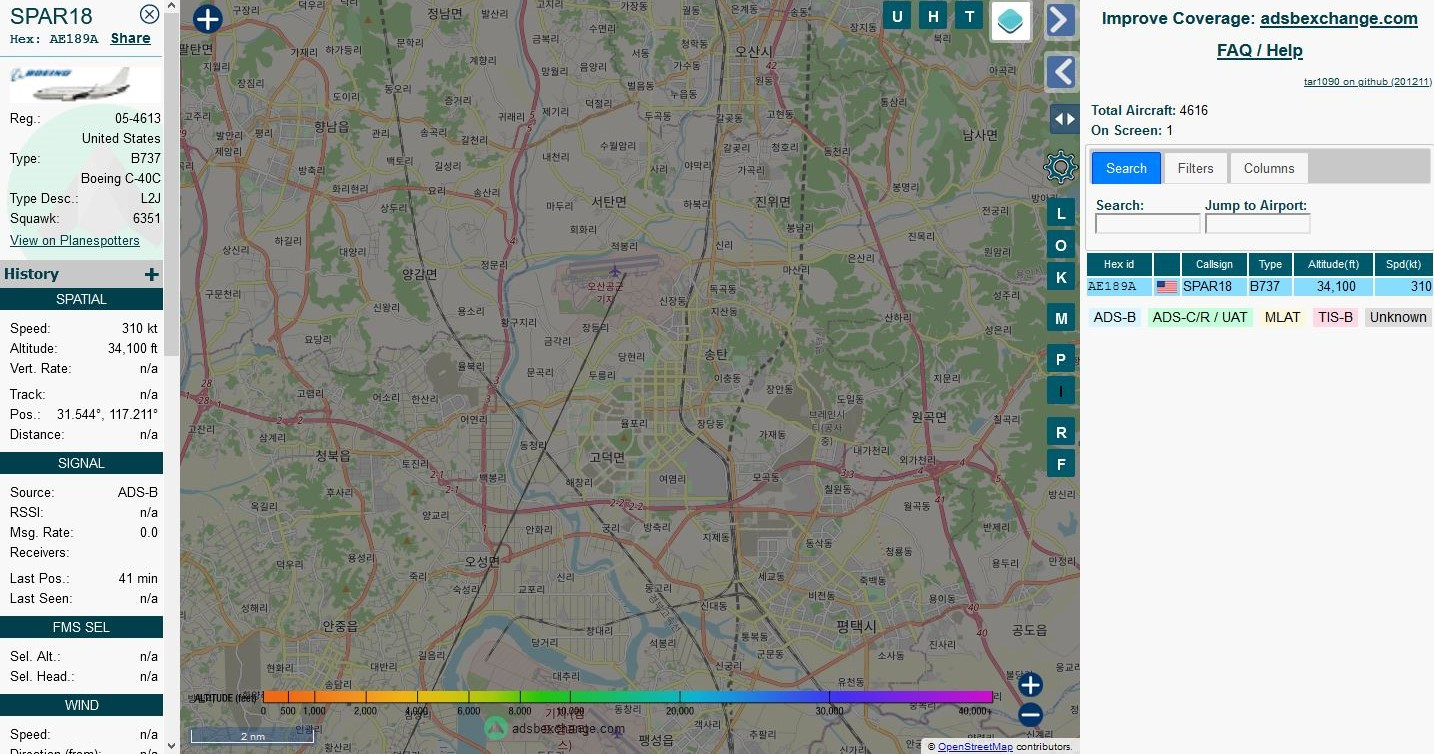Switch to the Filters tab

pos(1195,168)
